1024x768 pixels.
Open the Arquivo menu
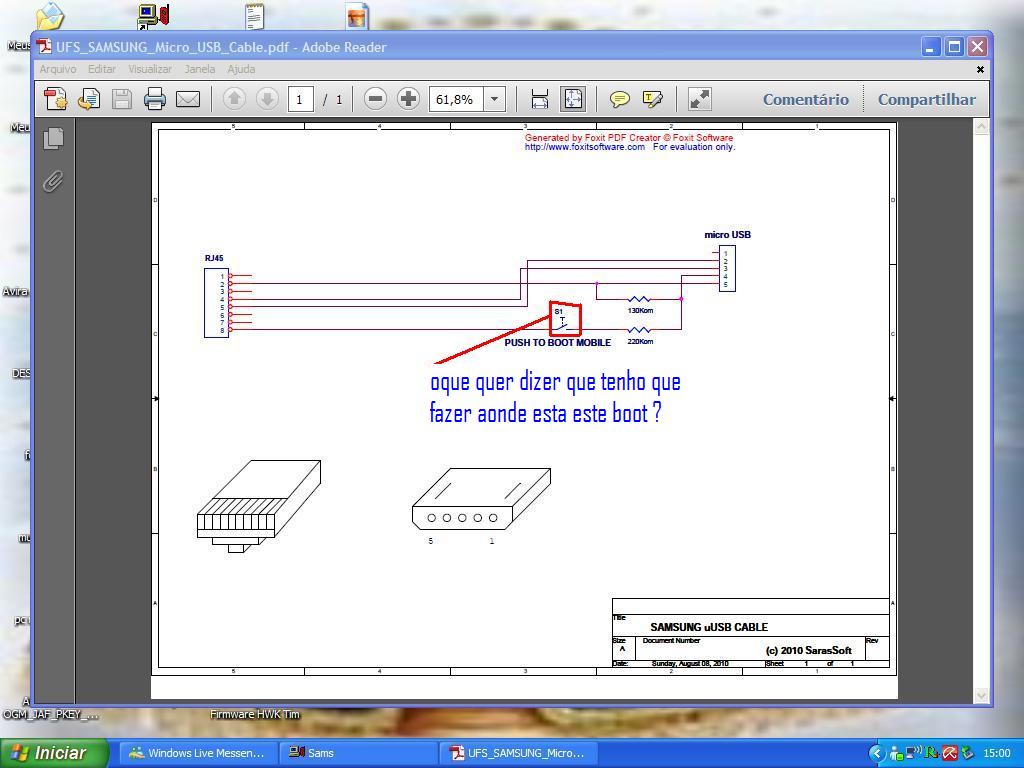pos(57,69)
